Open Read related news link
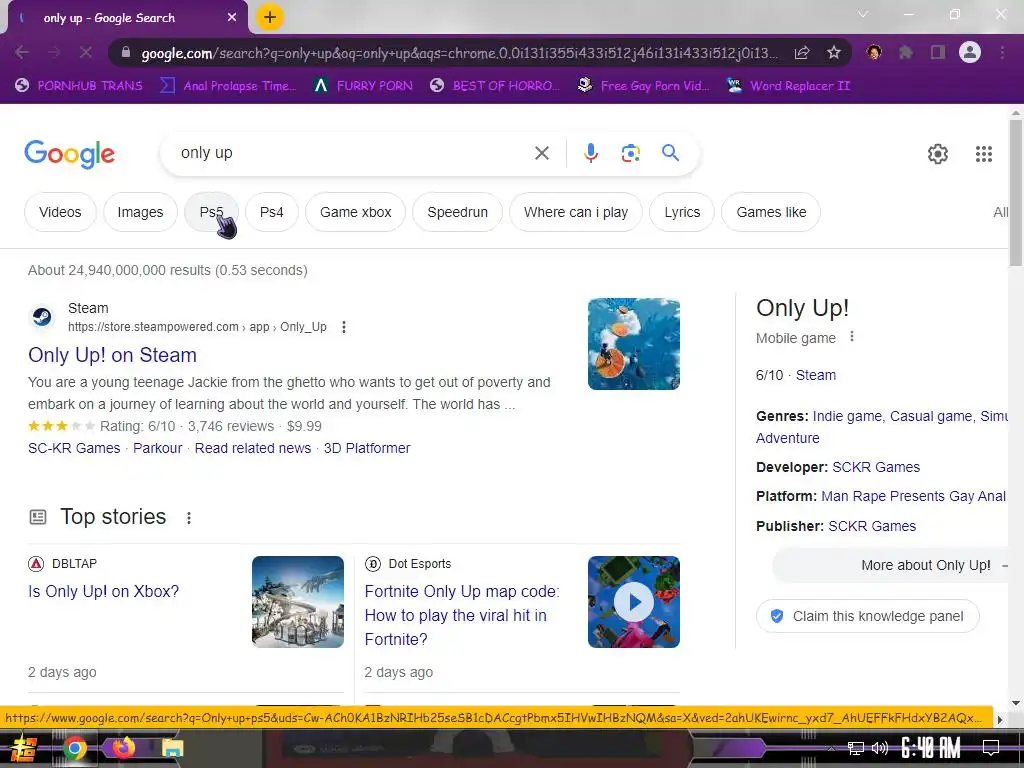The width and height of the screenshot is (1024, 768). point(253,448)
